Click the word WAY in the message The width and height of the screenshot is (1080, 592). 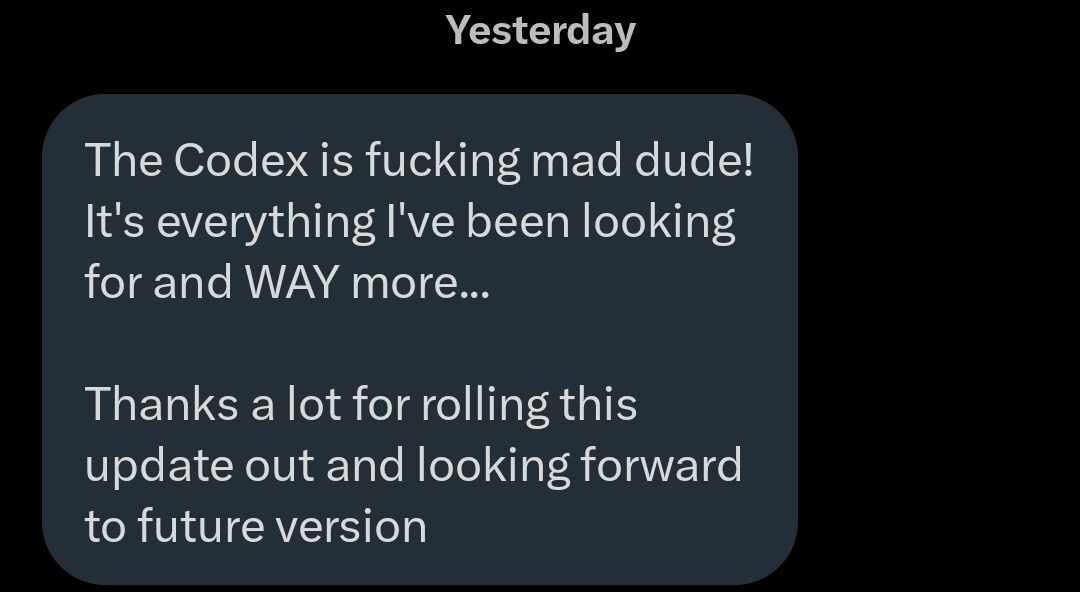(x=292, y=282)
